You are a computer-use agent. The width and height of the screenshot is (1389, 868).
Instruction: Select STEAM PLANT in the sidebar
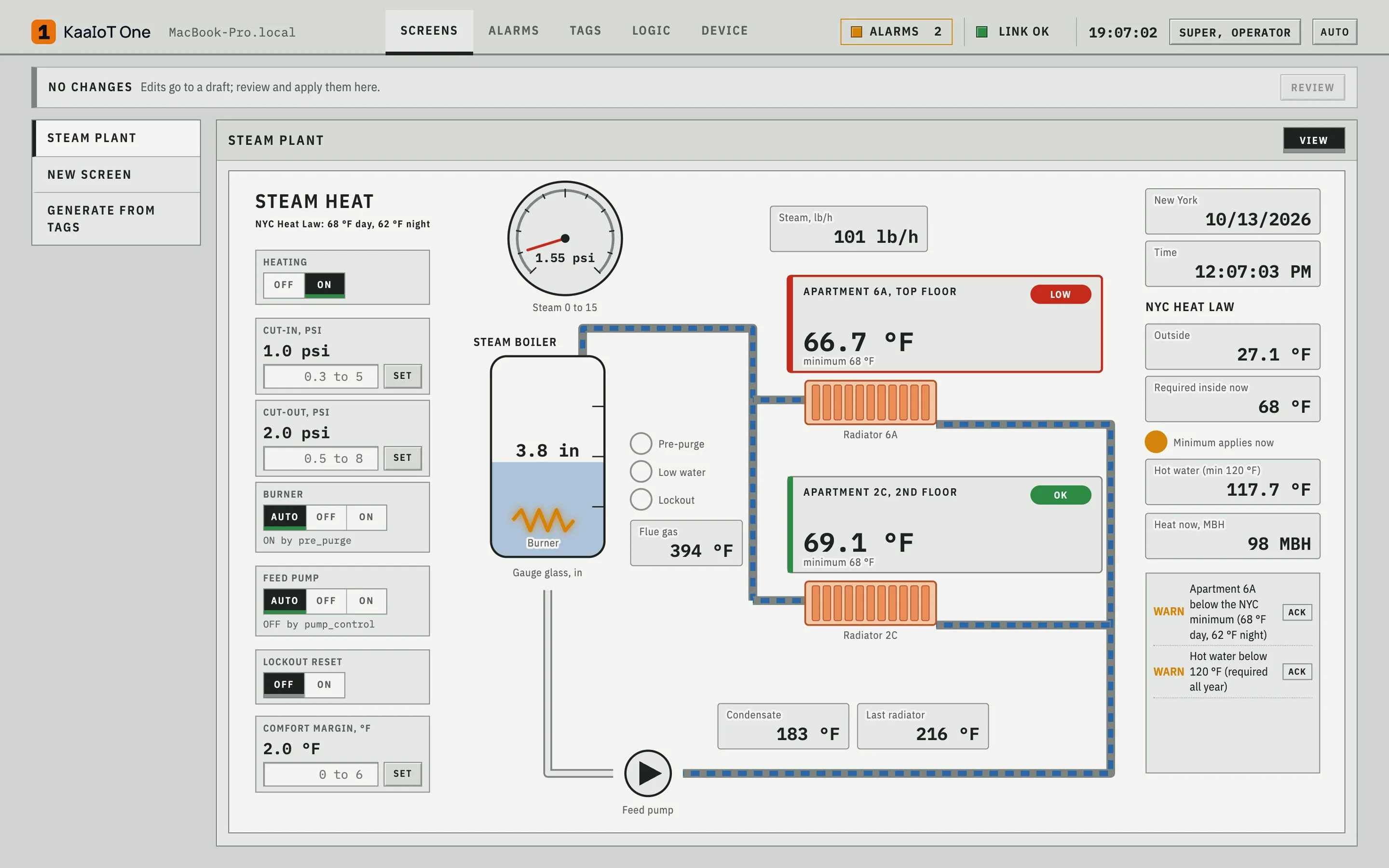click(x=117, y=138)
